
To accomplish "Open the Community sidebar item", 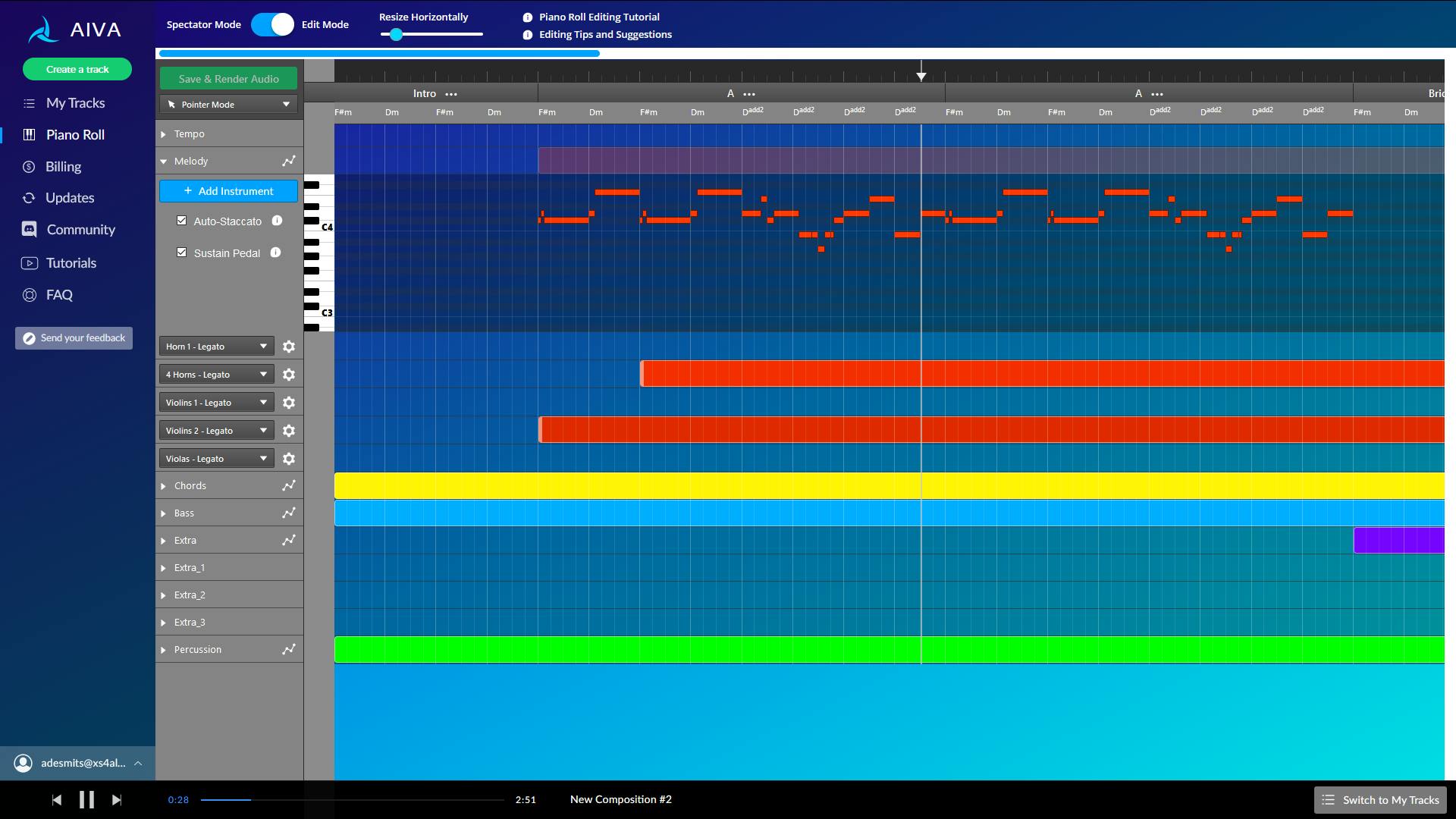I will (80, 230).
